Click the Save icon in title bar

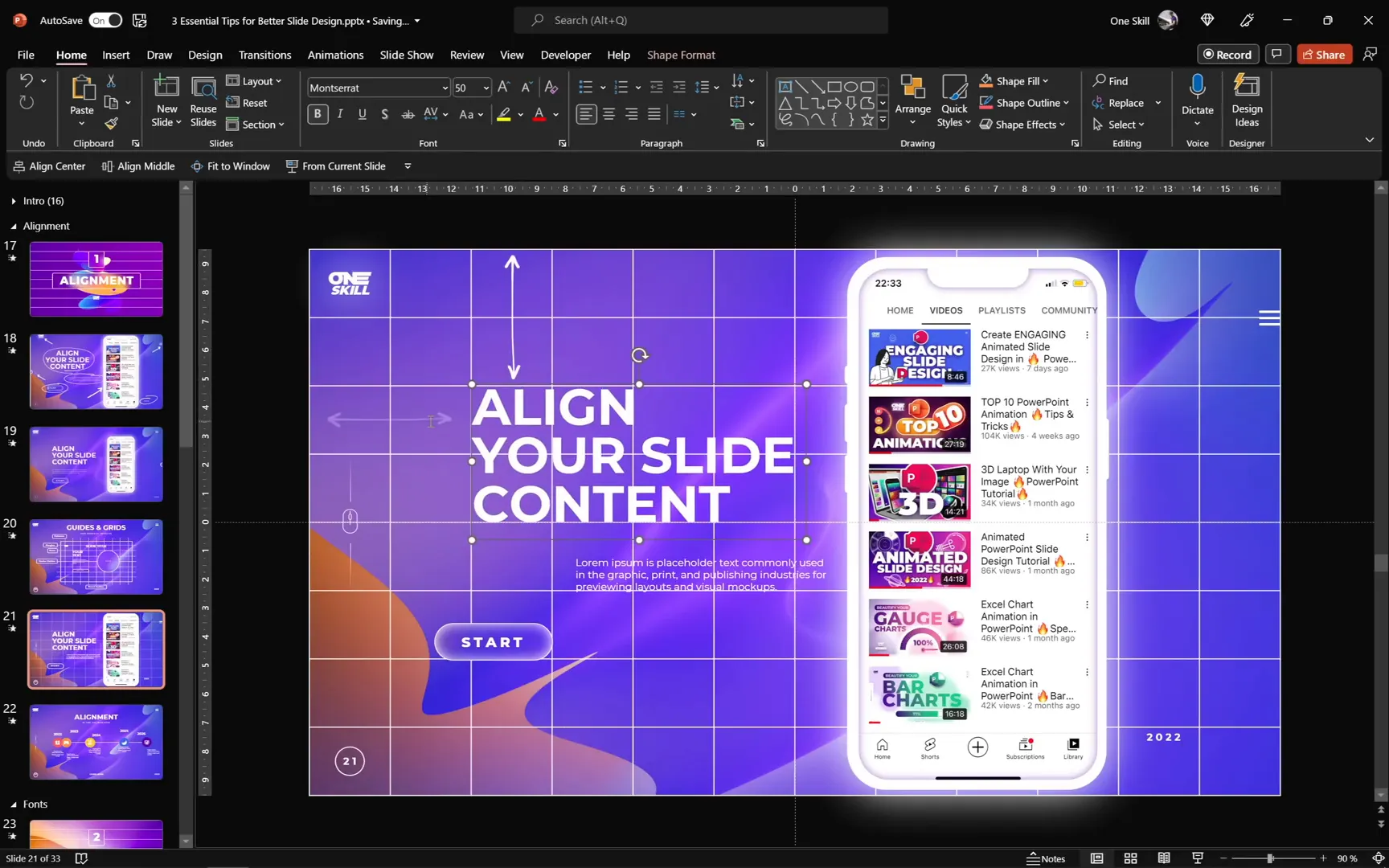tap(139, 20)
